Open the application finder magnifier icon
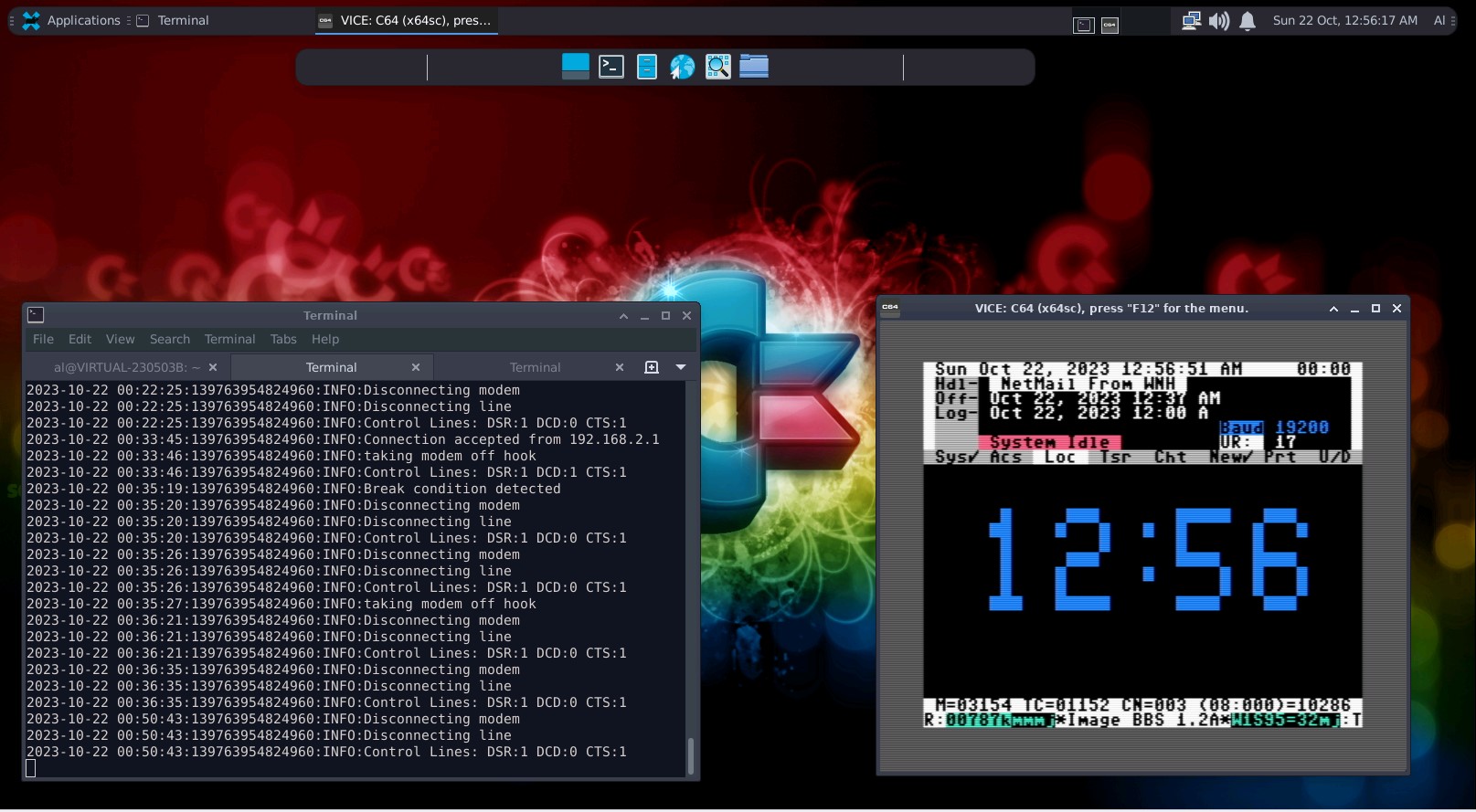Image resolution: width=1476 pixels, height=812 pixels. [x=717, y=66]
